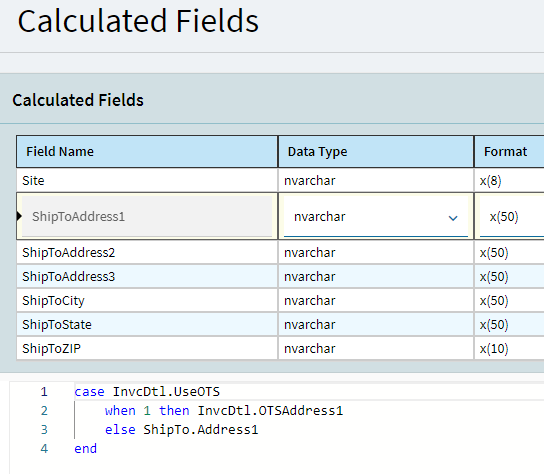Click the x(10) format cell for ShipToZIP

point(509,348)
